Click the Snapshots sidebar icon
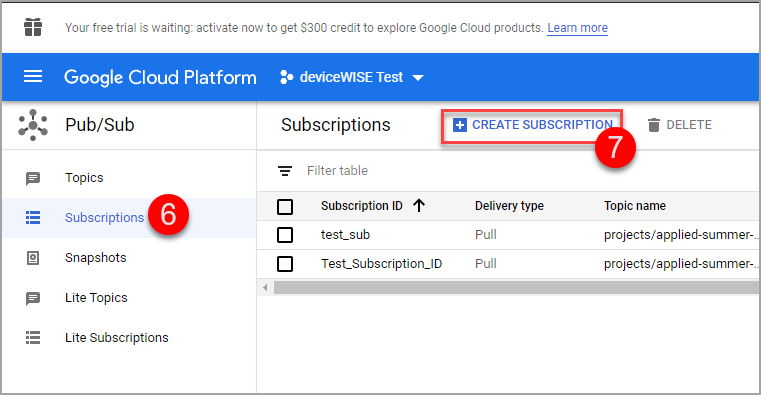The image size is (761, 395). 33,258
